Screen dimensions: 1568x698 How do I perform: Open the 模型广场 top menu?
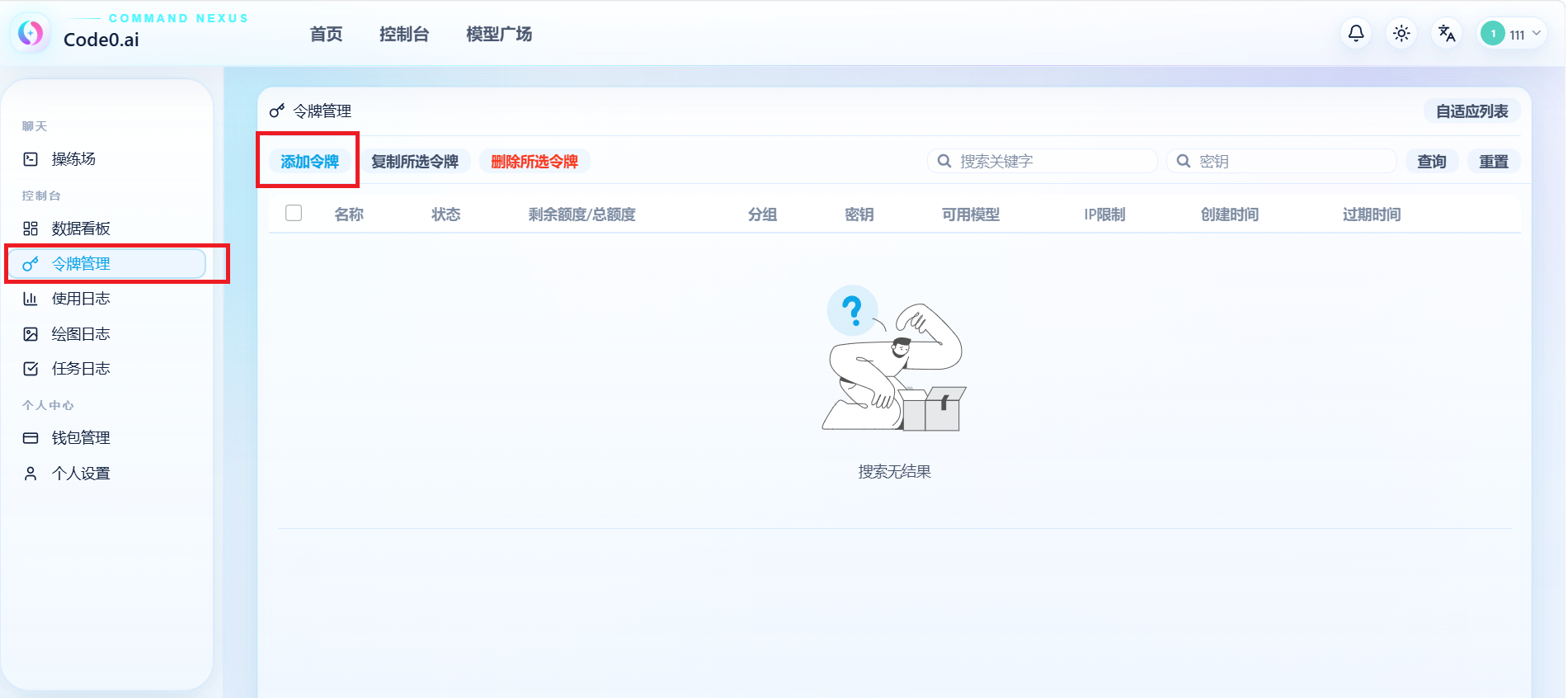pos(498,34)
